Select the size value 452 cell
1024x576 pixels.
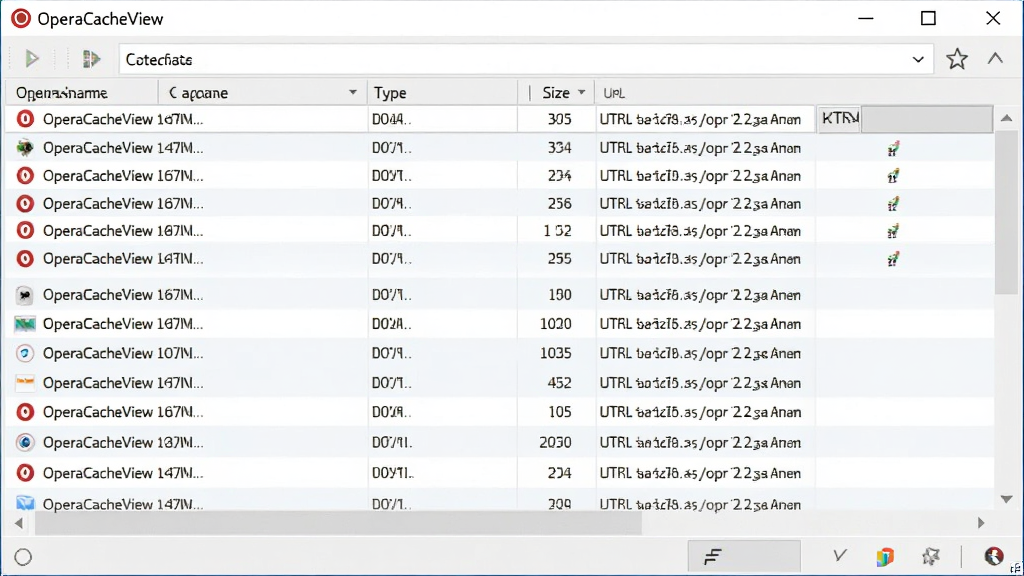[x=559, y=383]
